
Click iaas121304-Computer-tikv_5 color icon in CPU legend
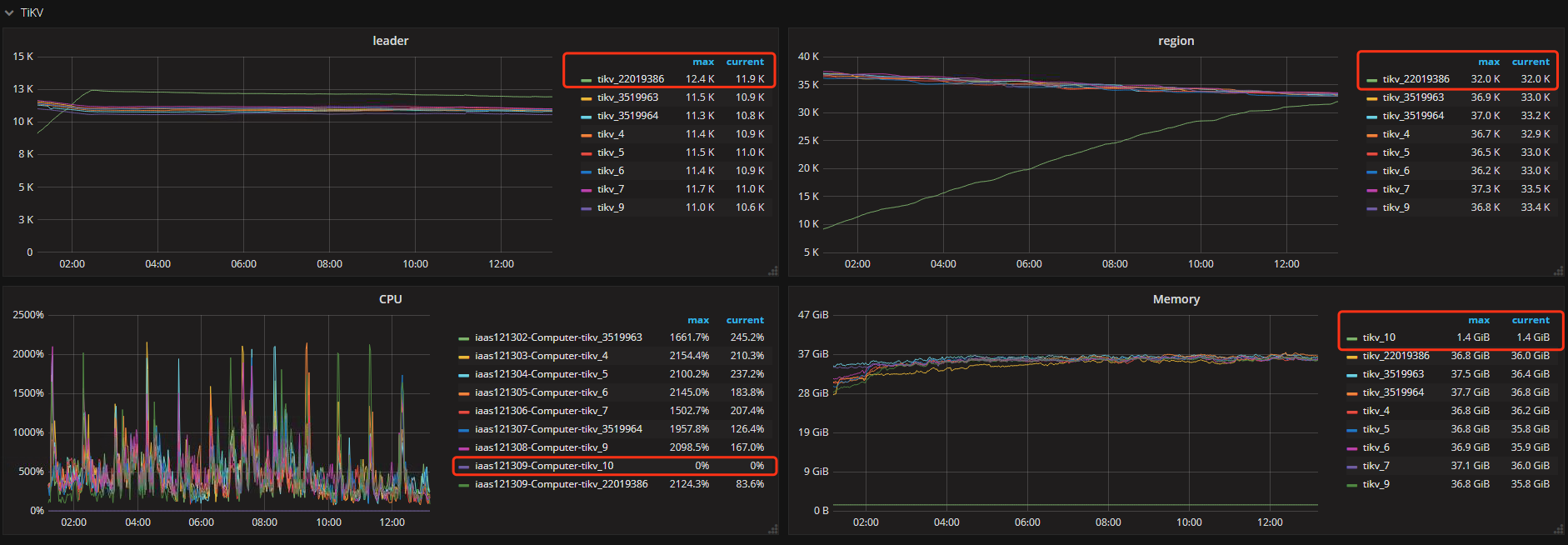coord(463,375)
